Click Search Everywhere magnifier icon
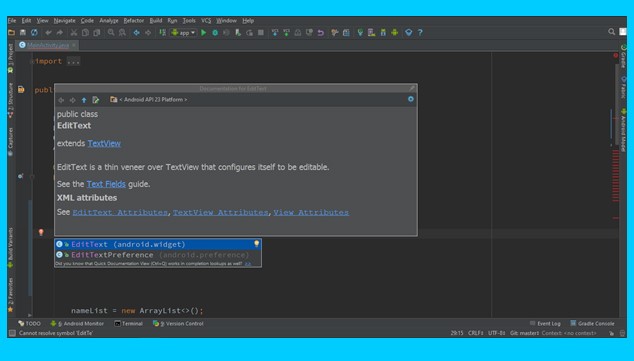This screenshot has height=361, width=634. tap(611, 32)
